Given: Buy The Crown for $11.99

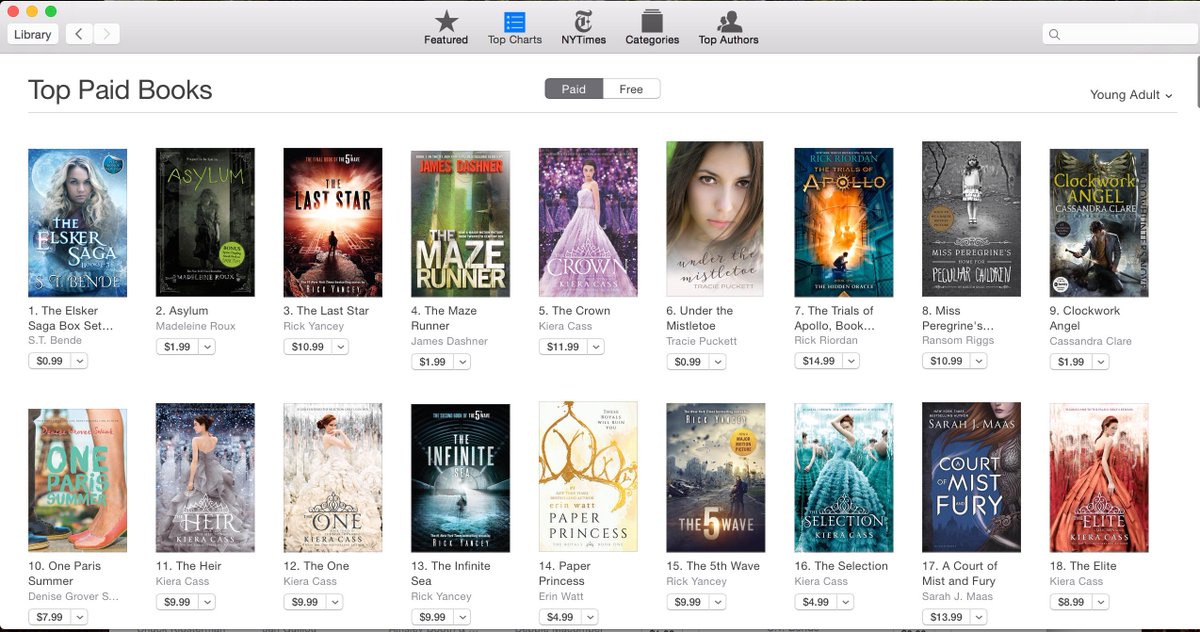Looking at the screenshot, I should [563, 347].
